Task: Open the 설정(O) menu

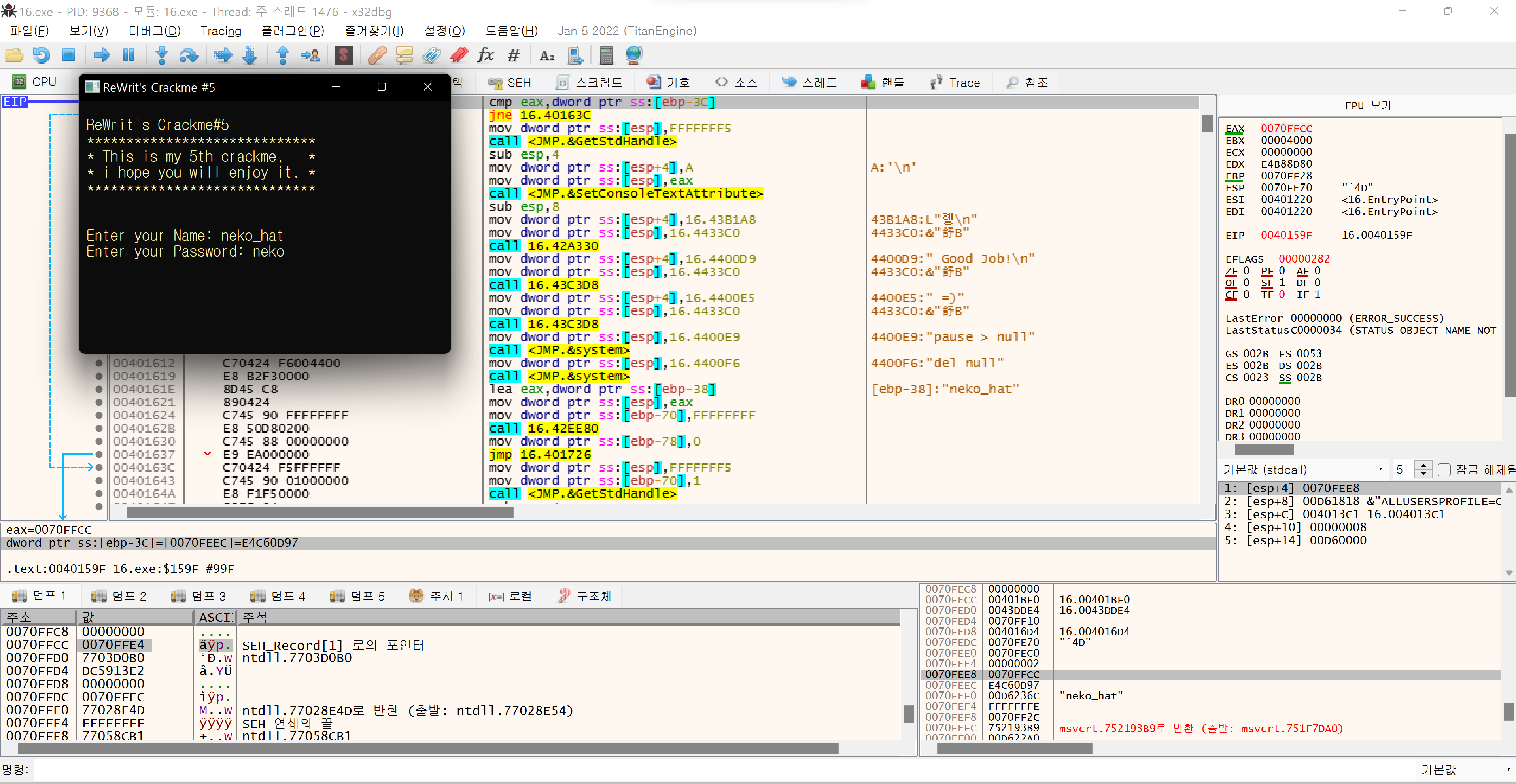Action: click(x=444, y=30)
